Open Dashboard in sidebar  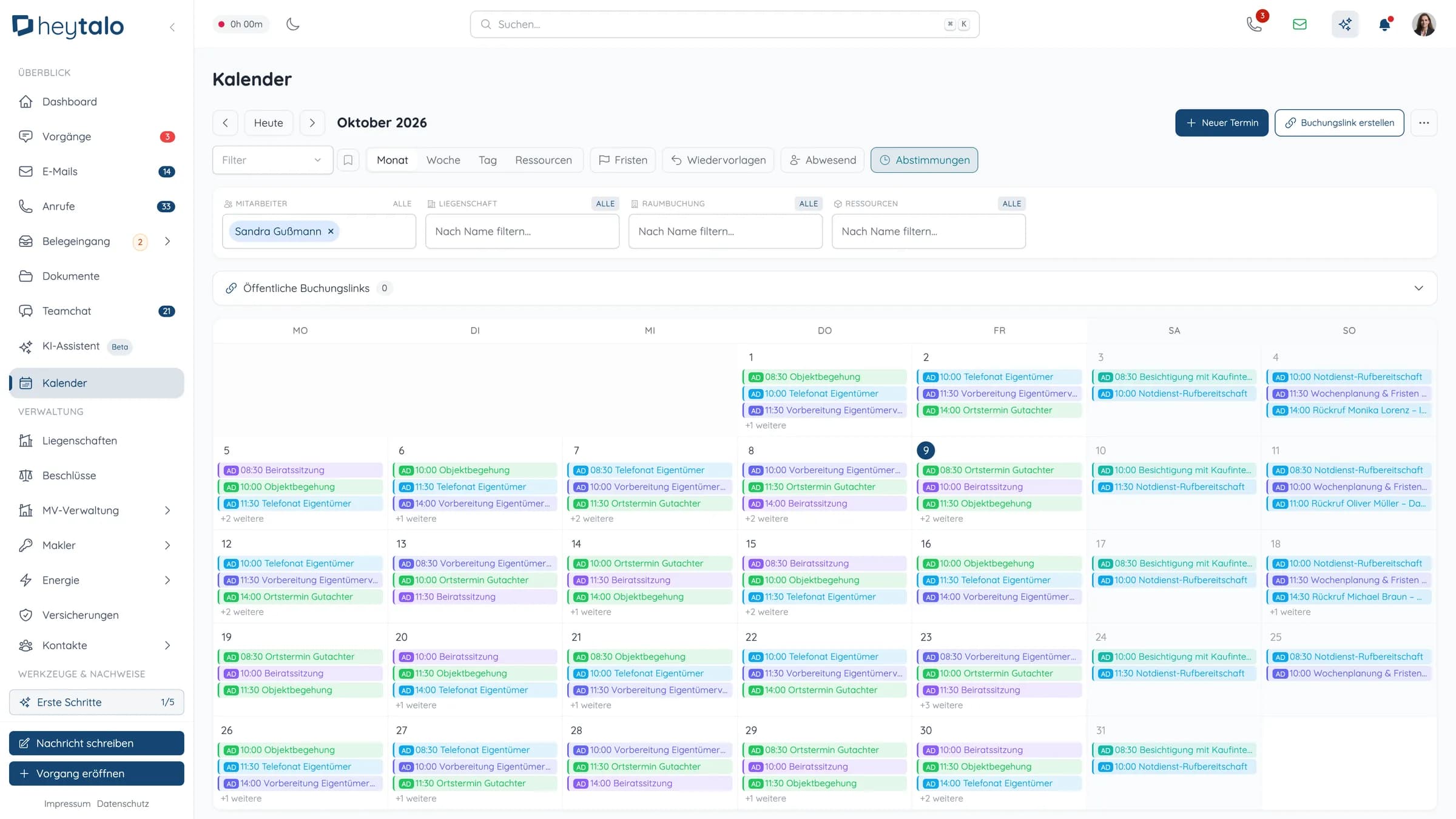tap(96, 101)
